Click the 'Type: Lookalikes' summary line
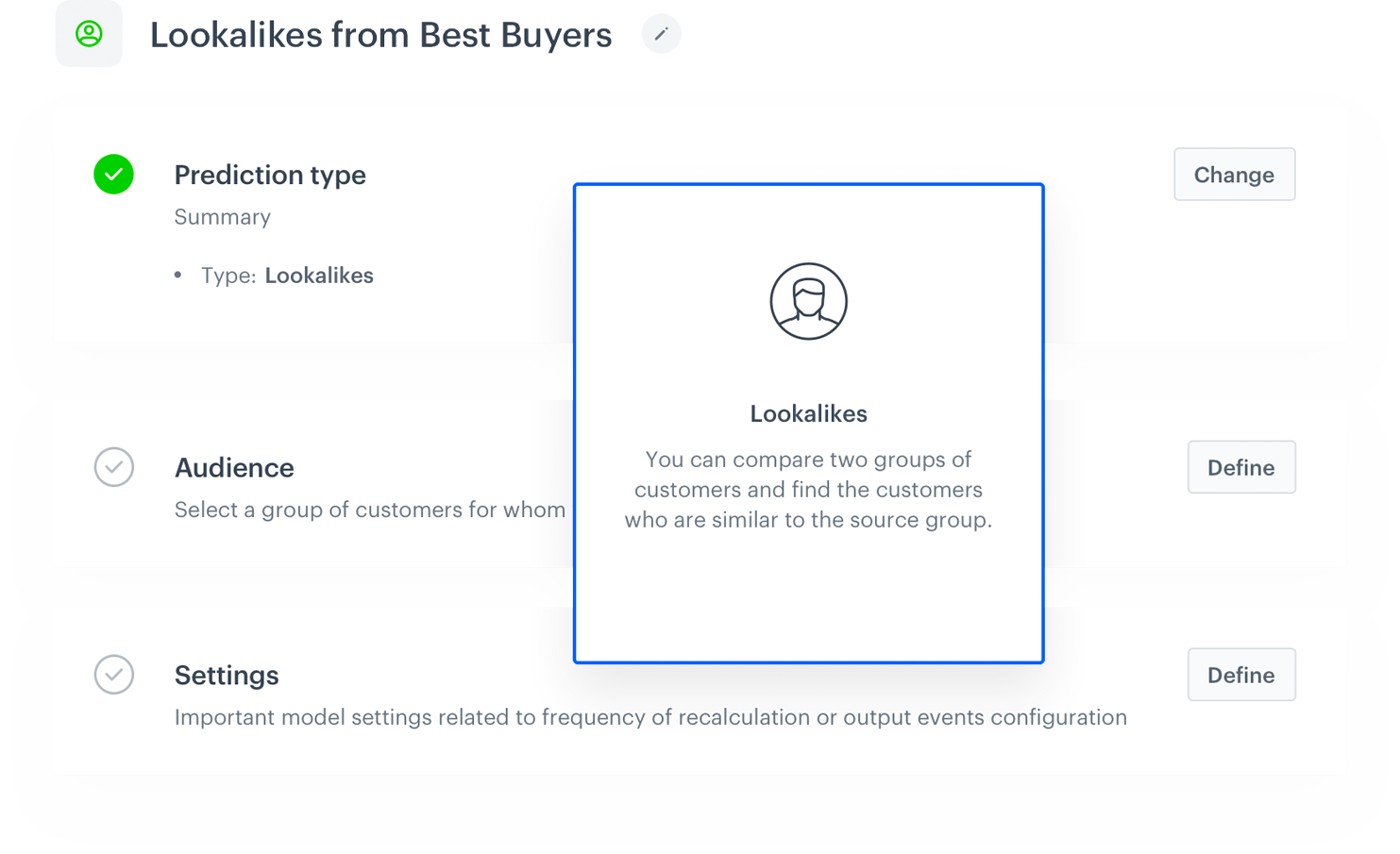This screenshot has height=854, width=1400. click(x=287, y=276)
